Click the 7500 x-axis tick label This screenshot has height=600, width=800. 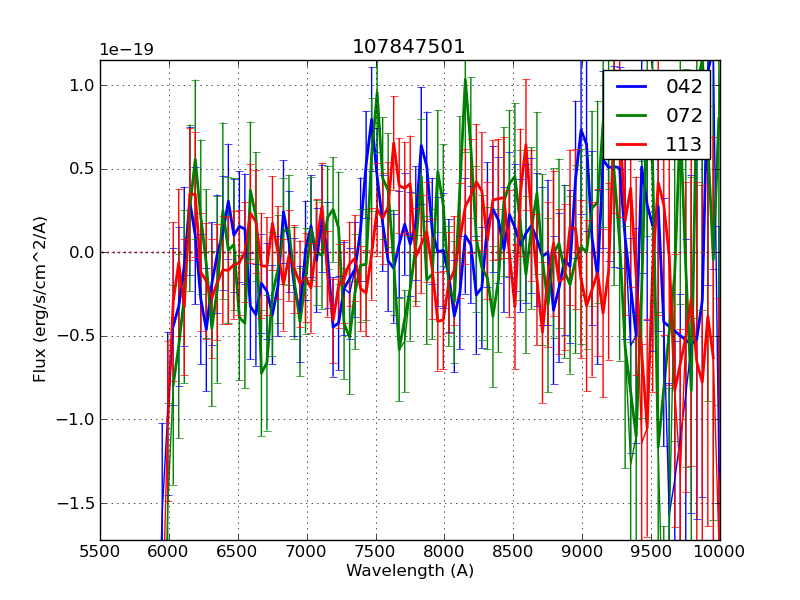pos(375,550)
